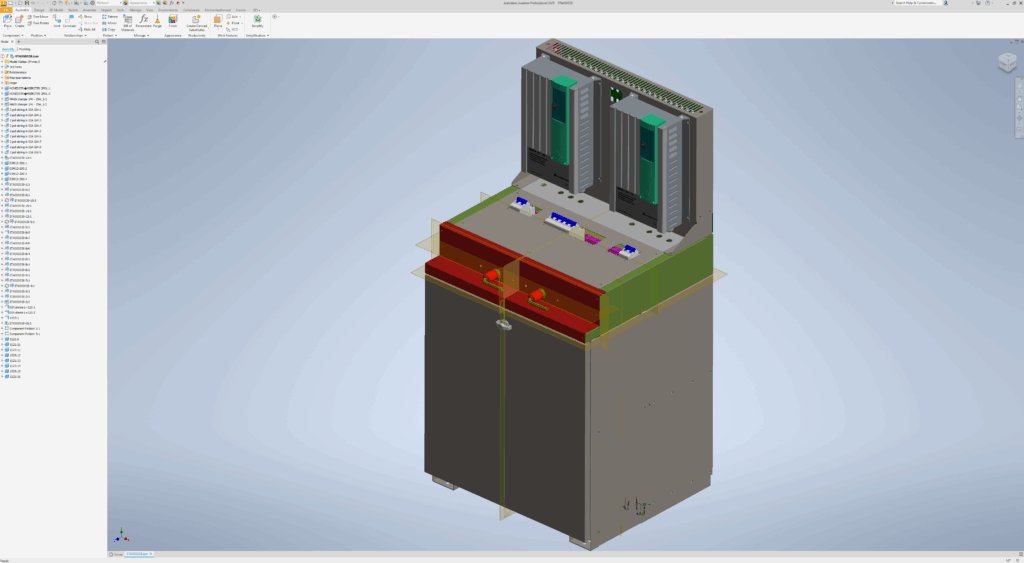Image resolution: width=1024 pixels, height=563 pixels.
Task: Open the Bill of Materials
Action: 128,23
